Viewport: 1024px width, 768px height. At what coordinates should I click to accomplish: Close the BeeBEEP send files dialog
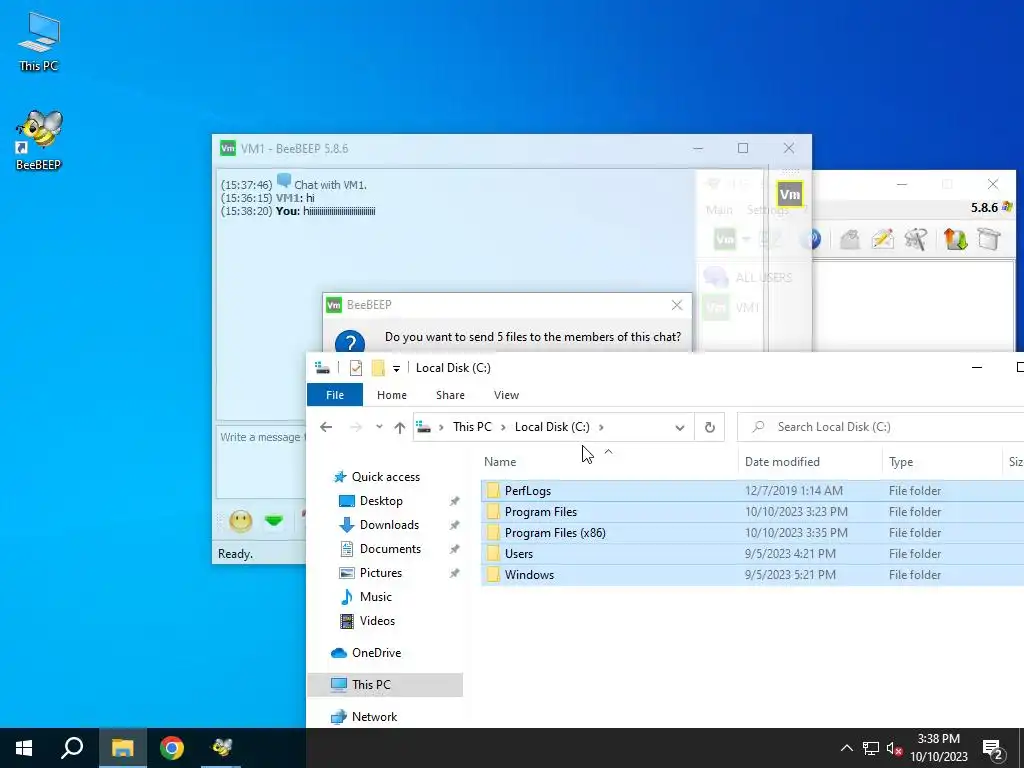point(677,305)
